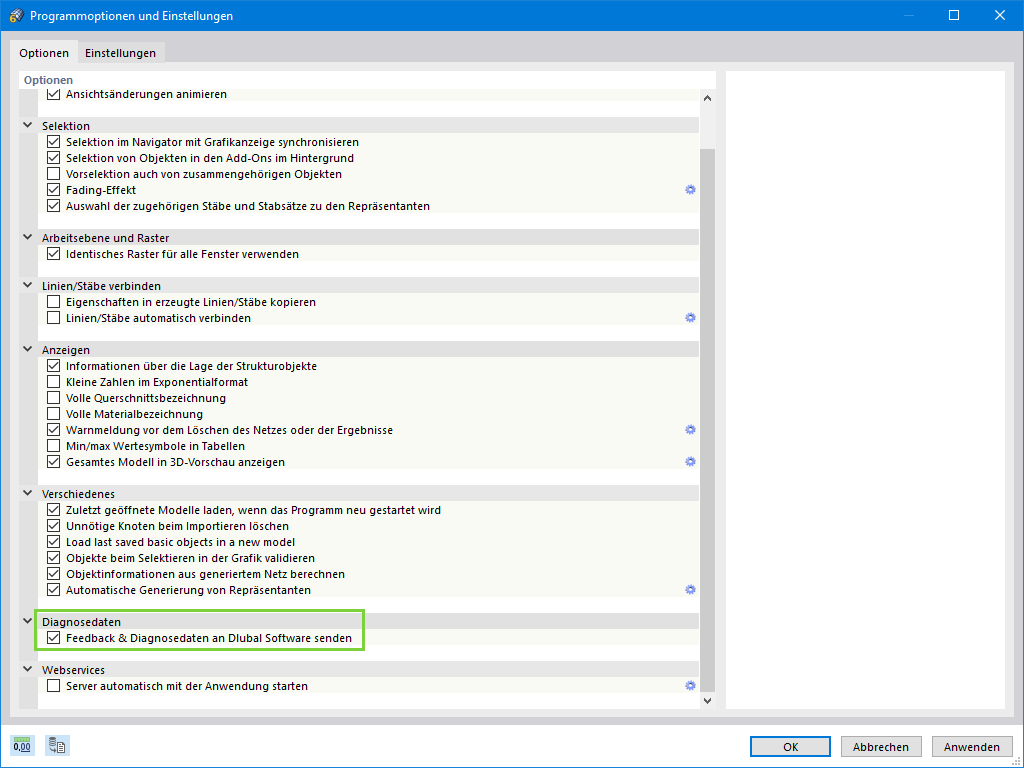Screen dimensions: 1024x768
Task: Click the Abbrechen button
Action: click(881, 746)
